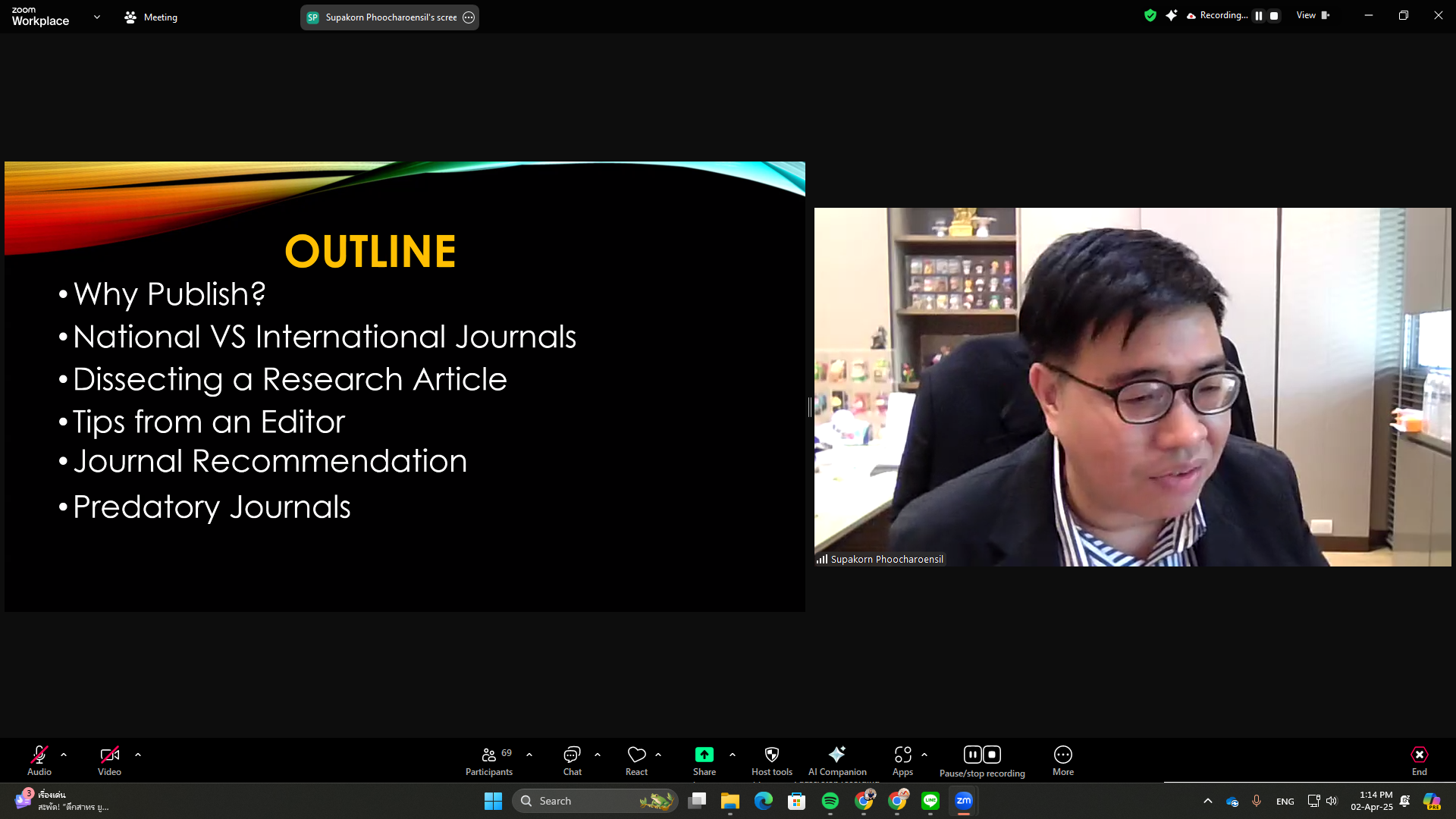Expand video options chevron beside Video

point(138,755)
